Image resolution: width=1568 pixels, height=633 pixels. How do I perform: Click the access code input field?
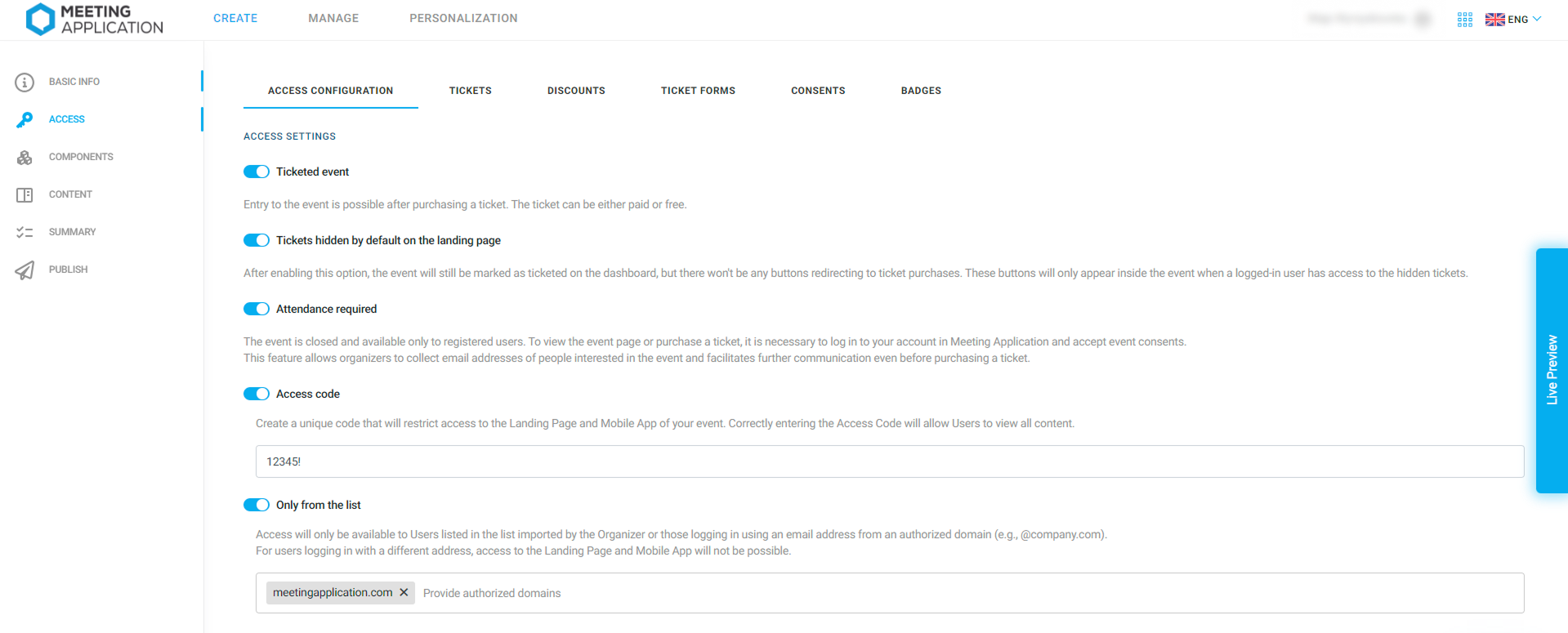click(890, 461)
